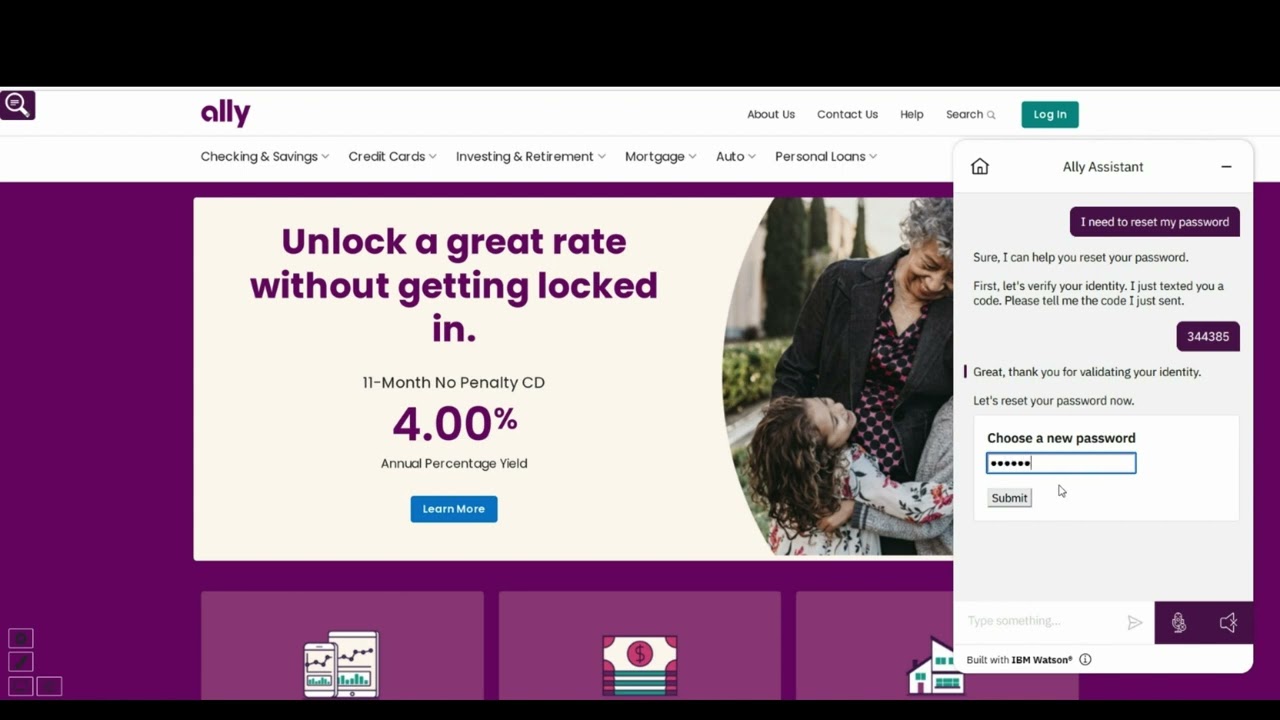Mute the assistant speaker audio
This screenshot has height=720, width=1280.
click(1228, 622)
